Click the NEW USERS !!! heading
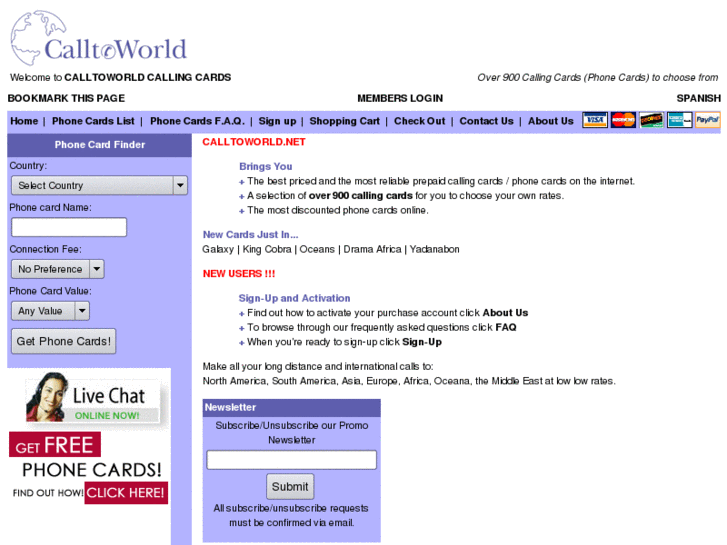Screen dimensions: 727x545 coord(239,274)
